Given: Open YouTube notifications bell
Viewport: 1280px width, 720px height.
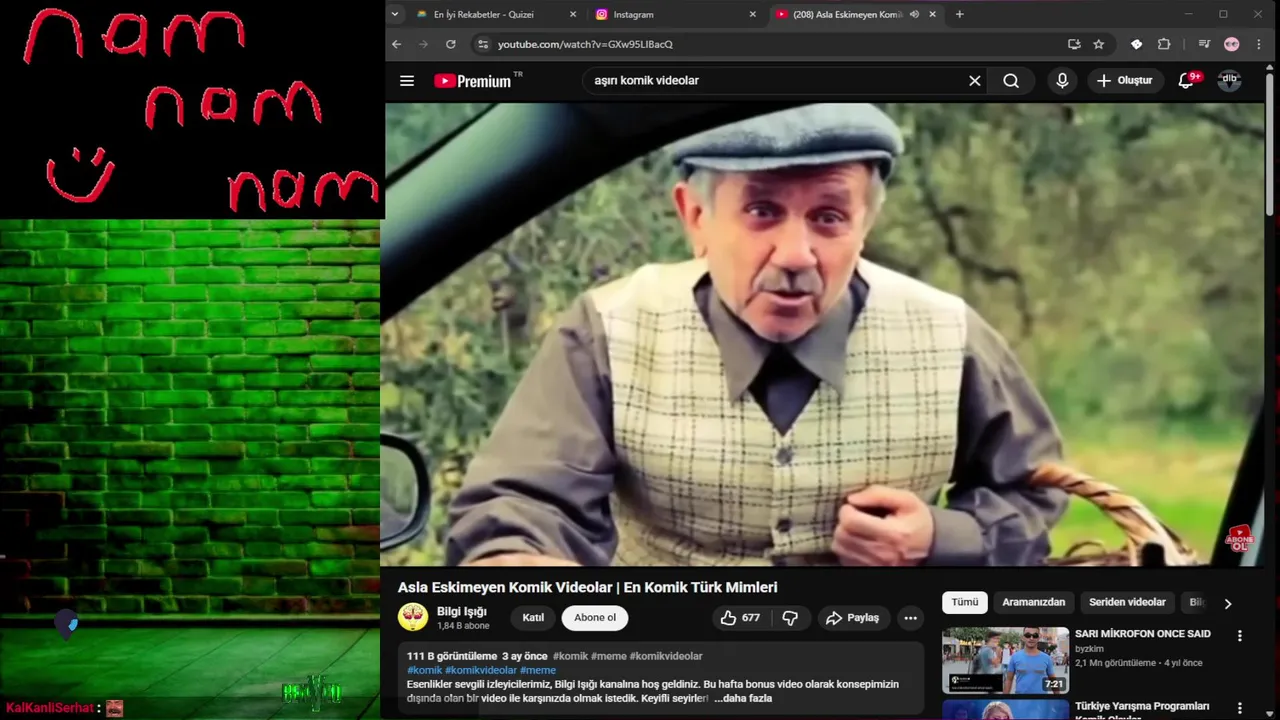Looking at the screenshot, I should 1186,81.
